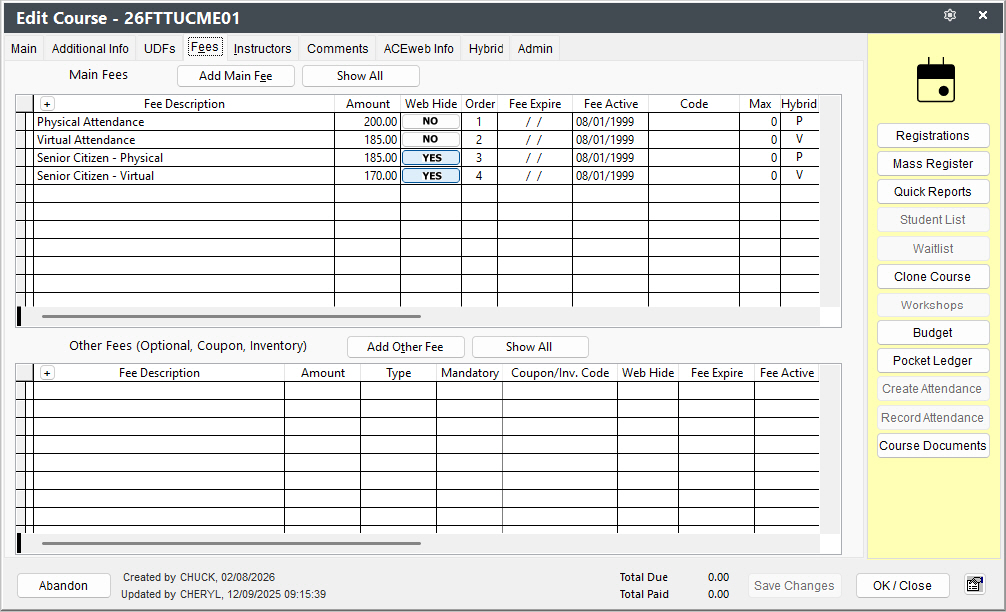Click Show All for Other Fees
Viewport: 1006px width, 612px height.
click(x=529, y=347)
